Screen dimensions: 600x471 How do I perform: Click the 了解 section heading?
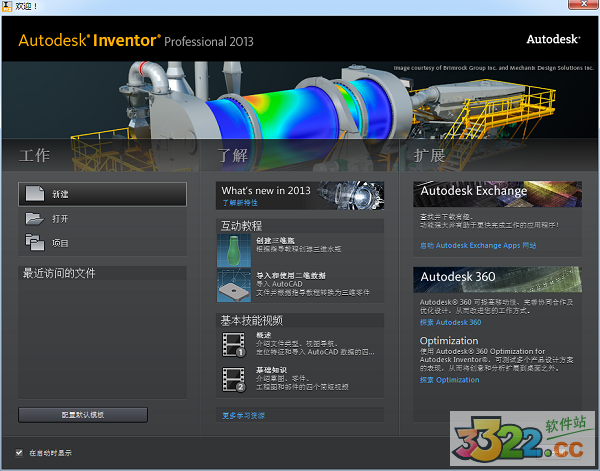233,155
